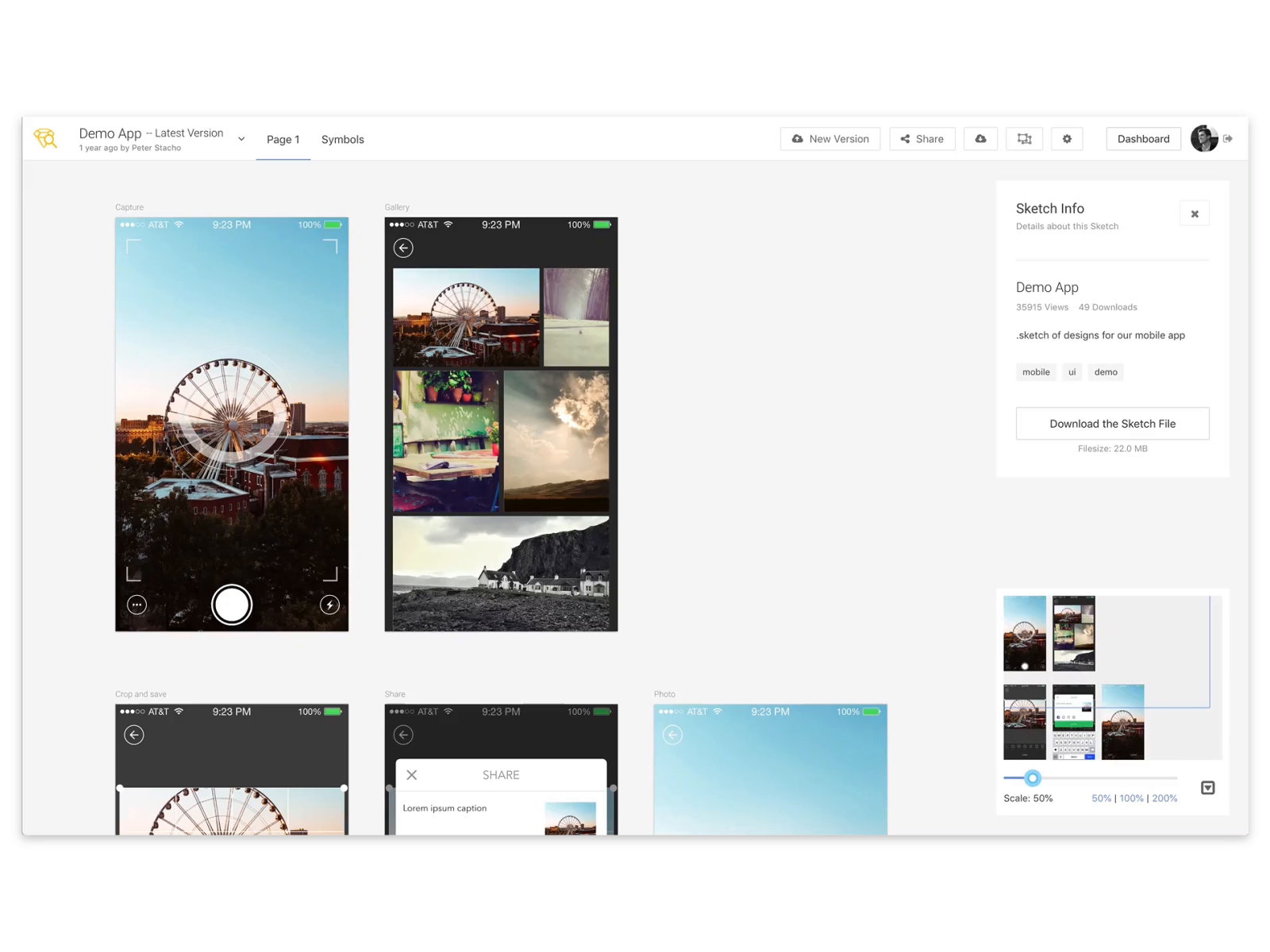
Task: Switch to the Symbols tab
Action: point(342,139)
